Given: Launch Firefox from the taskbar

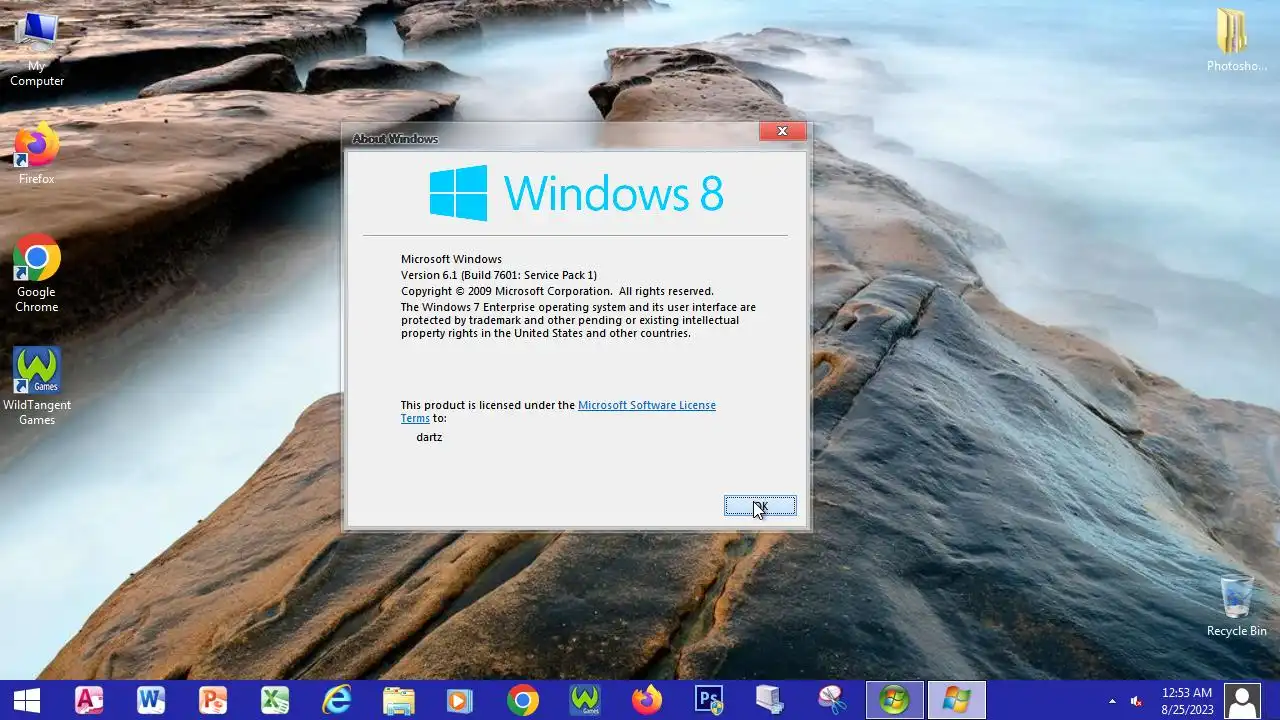Looking at the screenshot, I should click(647, 700).
